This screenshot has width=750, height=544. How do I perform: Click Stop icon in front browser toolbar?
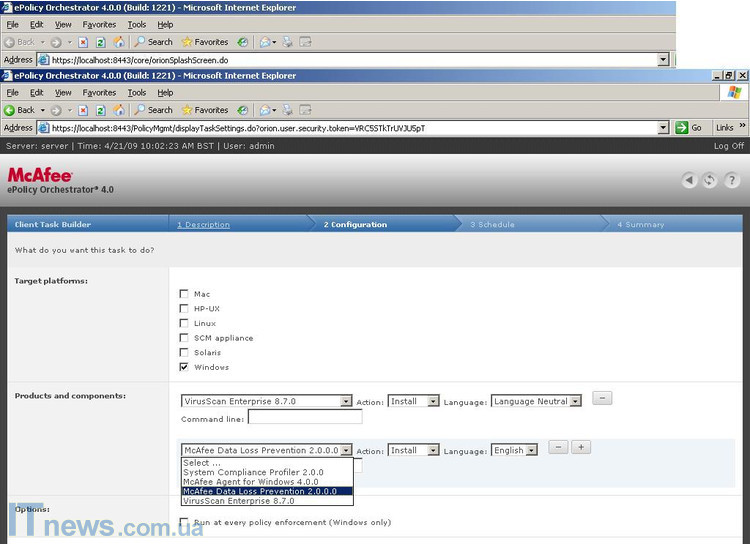tap(83, 110)
